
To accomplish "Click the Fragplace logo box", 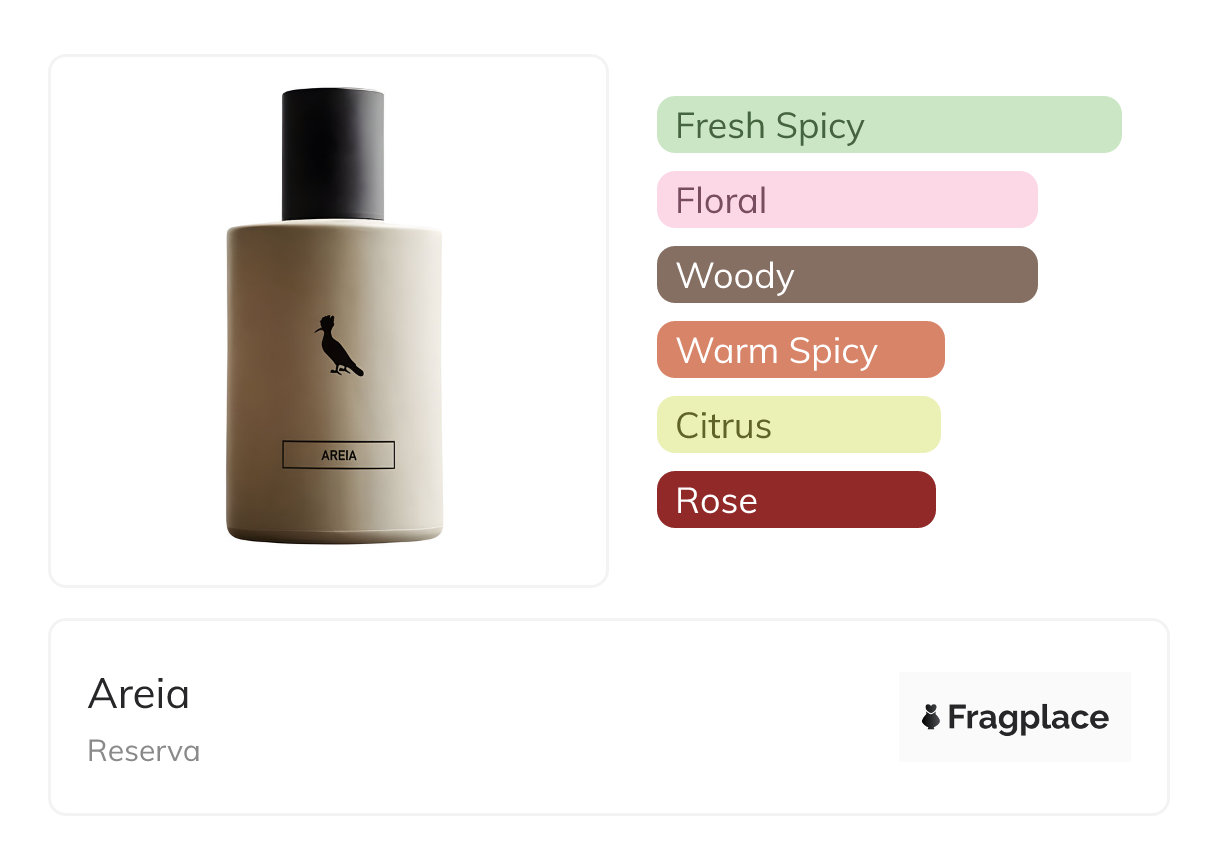I will pyautogui.click(x=1015, y=717).
